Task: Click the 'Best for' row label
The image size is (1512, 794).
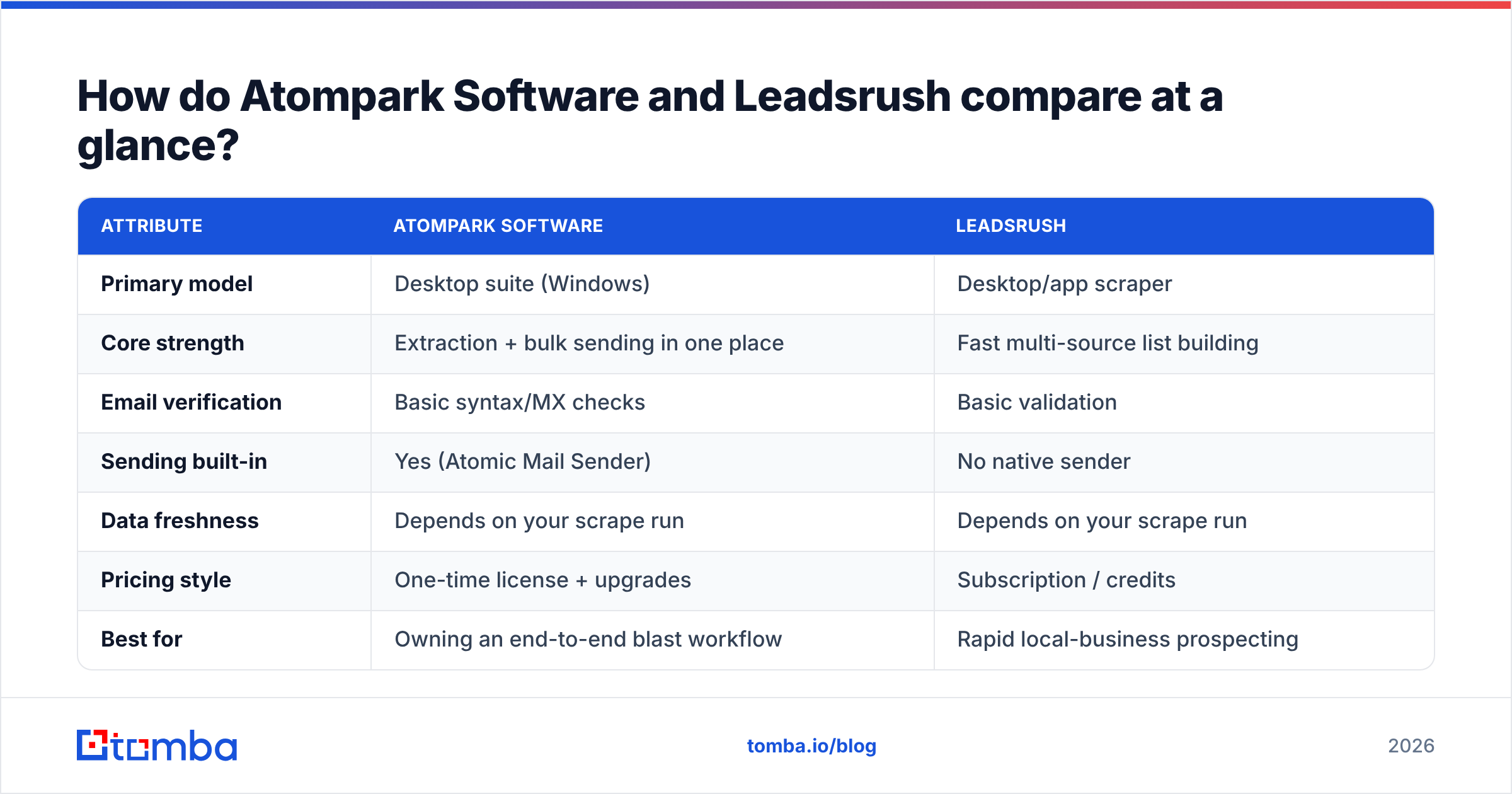Action: [142, 640]
